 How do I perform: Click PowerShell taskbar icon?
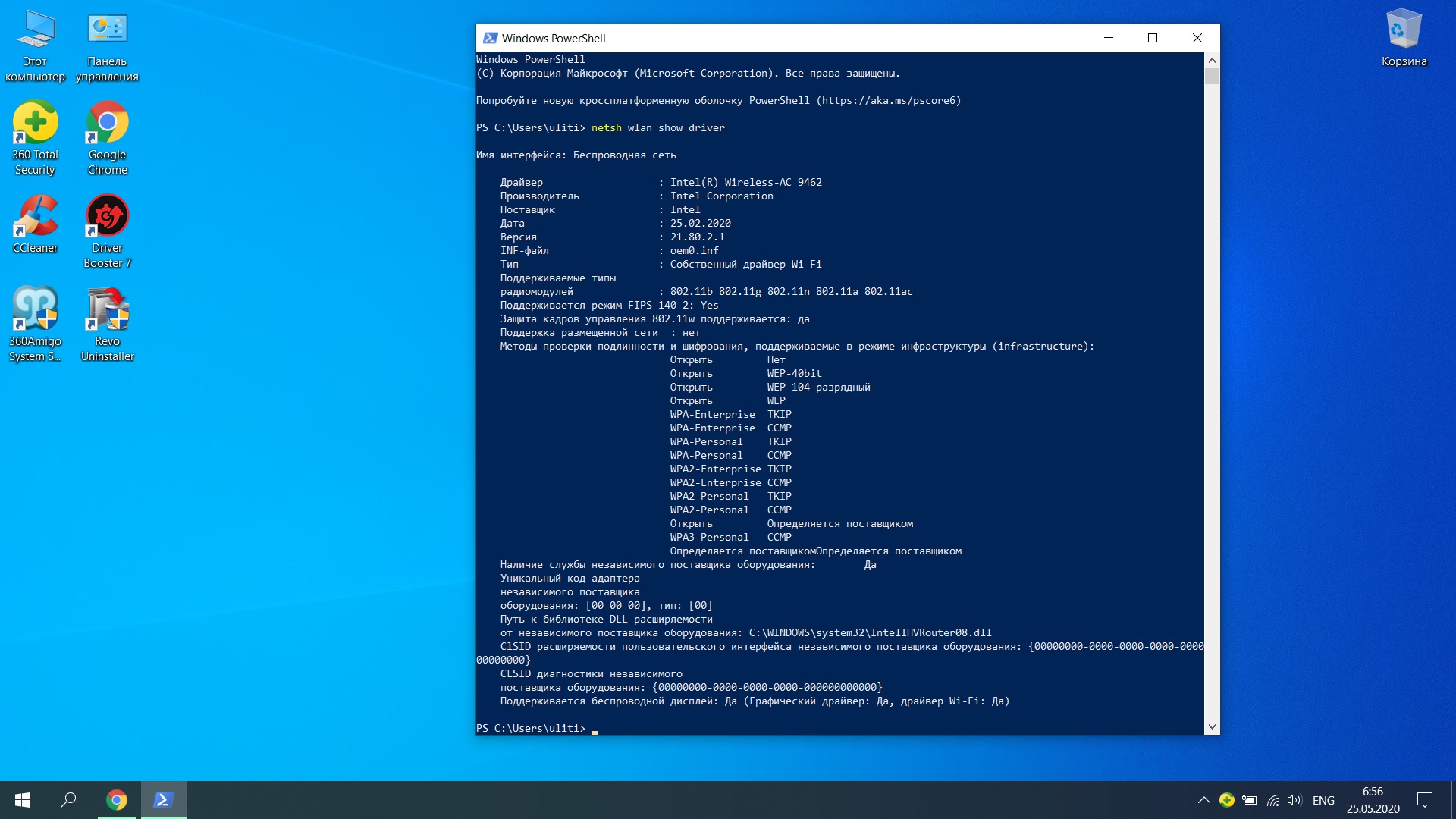click(163, 800)
